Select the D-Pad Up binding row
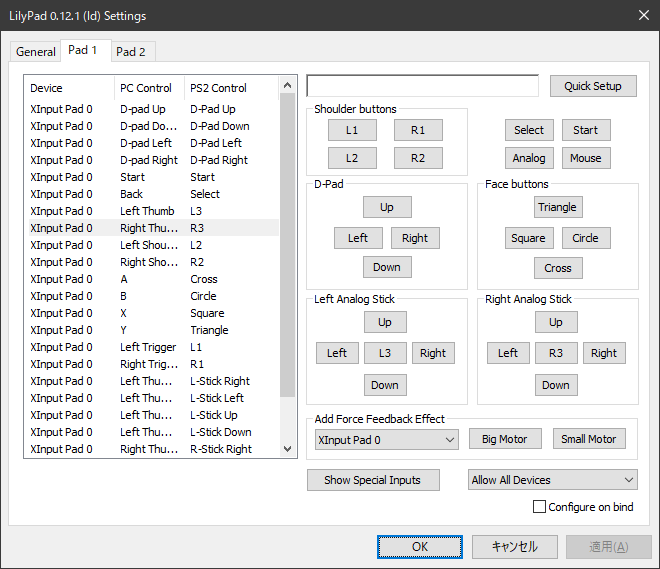660x569 pixels. point(154,109)
